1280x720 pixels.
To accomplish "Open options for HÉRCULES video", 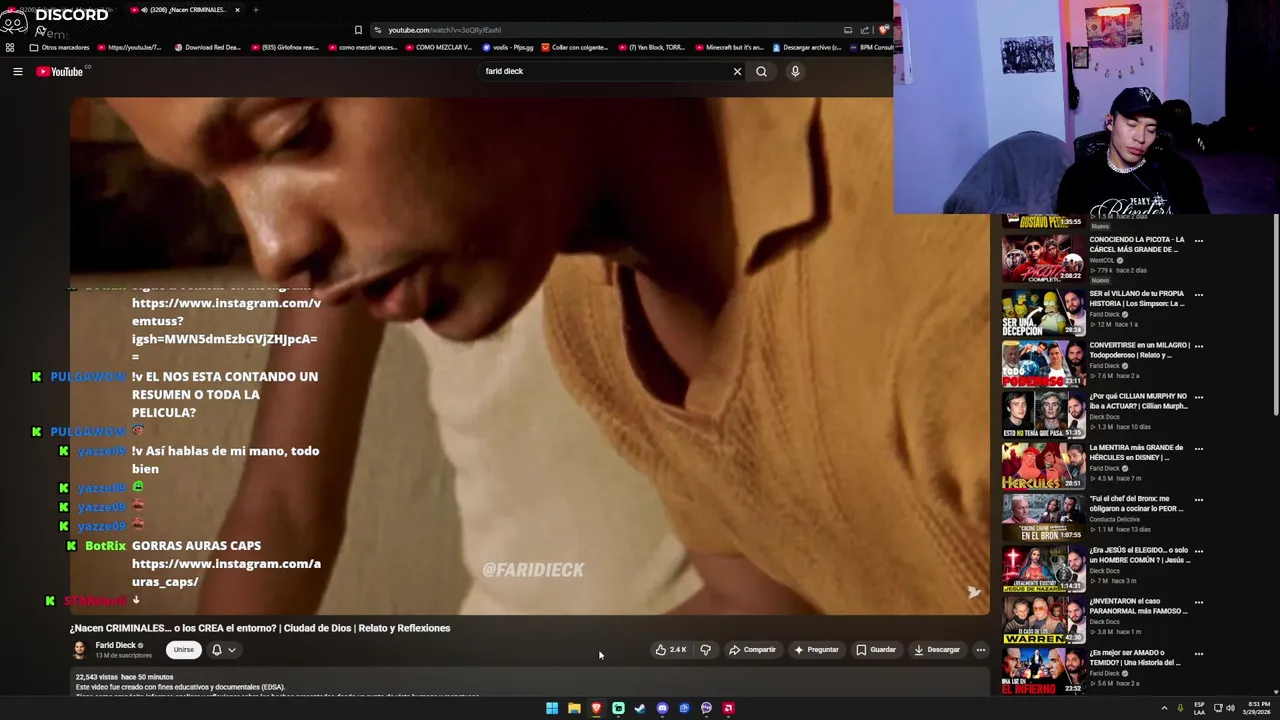I will pos(1198,448).
